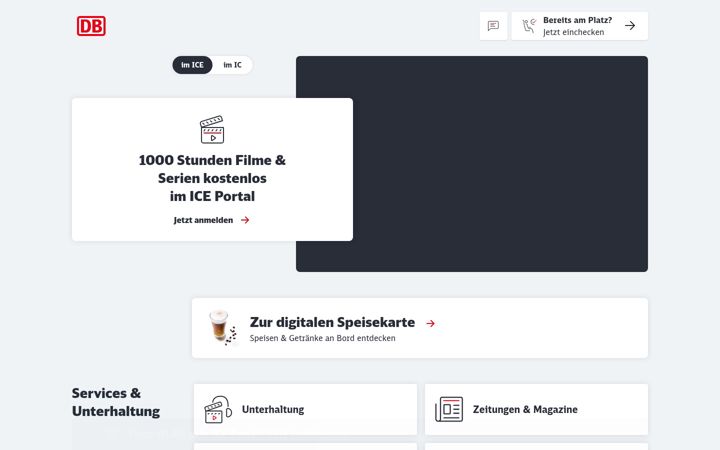720x450 pixels.
Task: Click the Unterhaltung clapperboard headphones icon
Action: click(218, 409)
